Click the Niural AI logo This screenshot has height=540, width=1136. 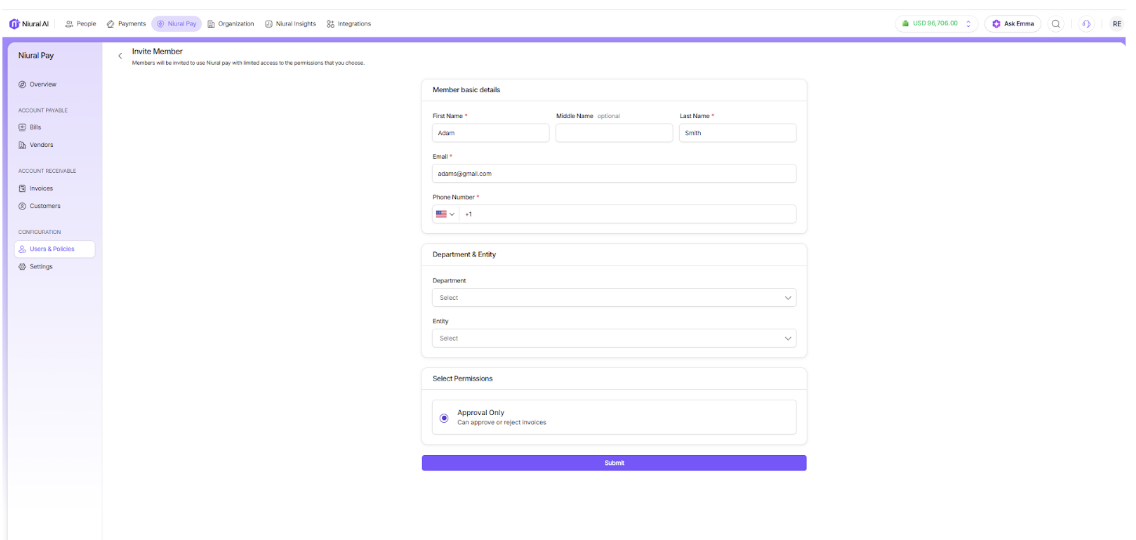click(29, 24)
